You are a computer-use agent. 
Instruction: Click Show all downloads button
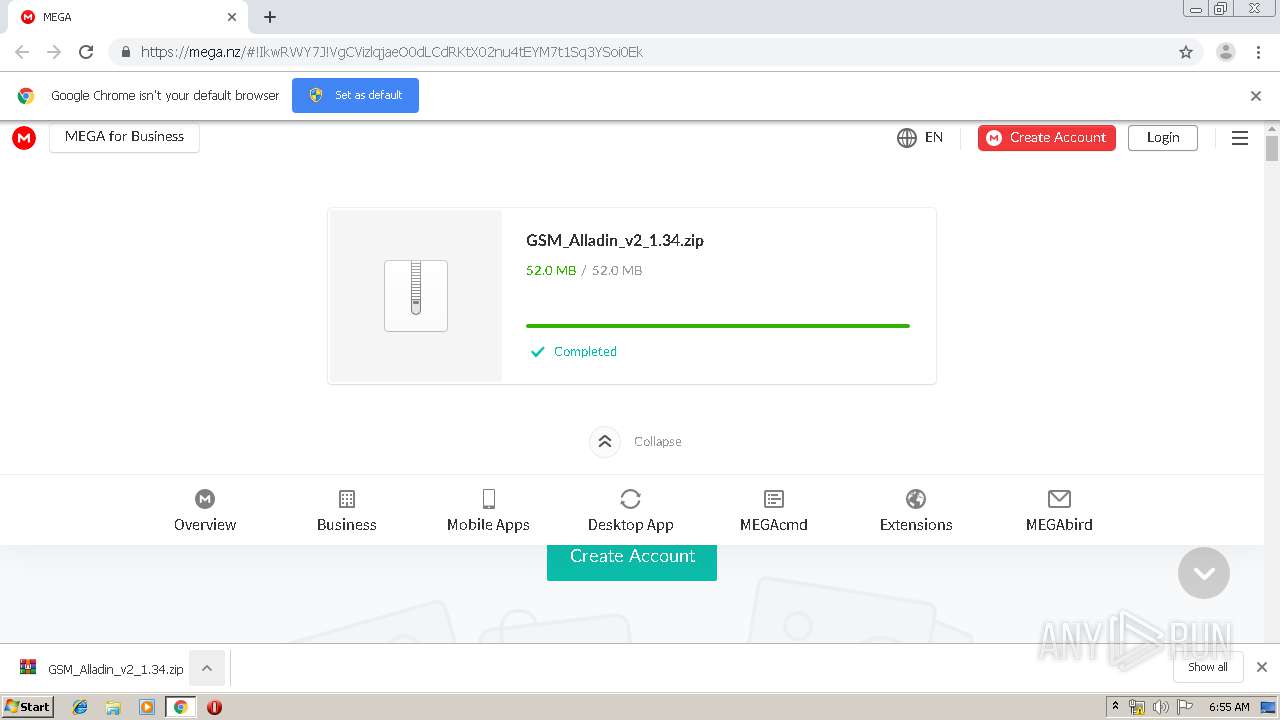tap(1208, 667)
